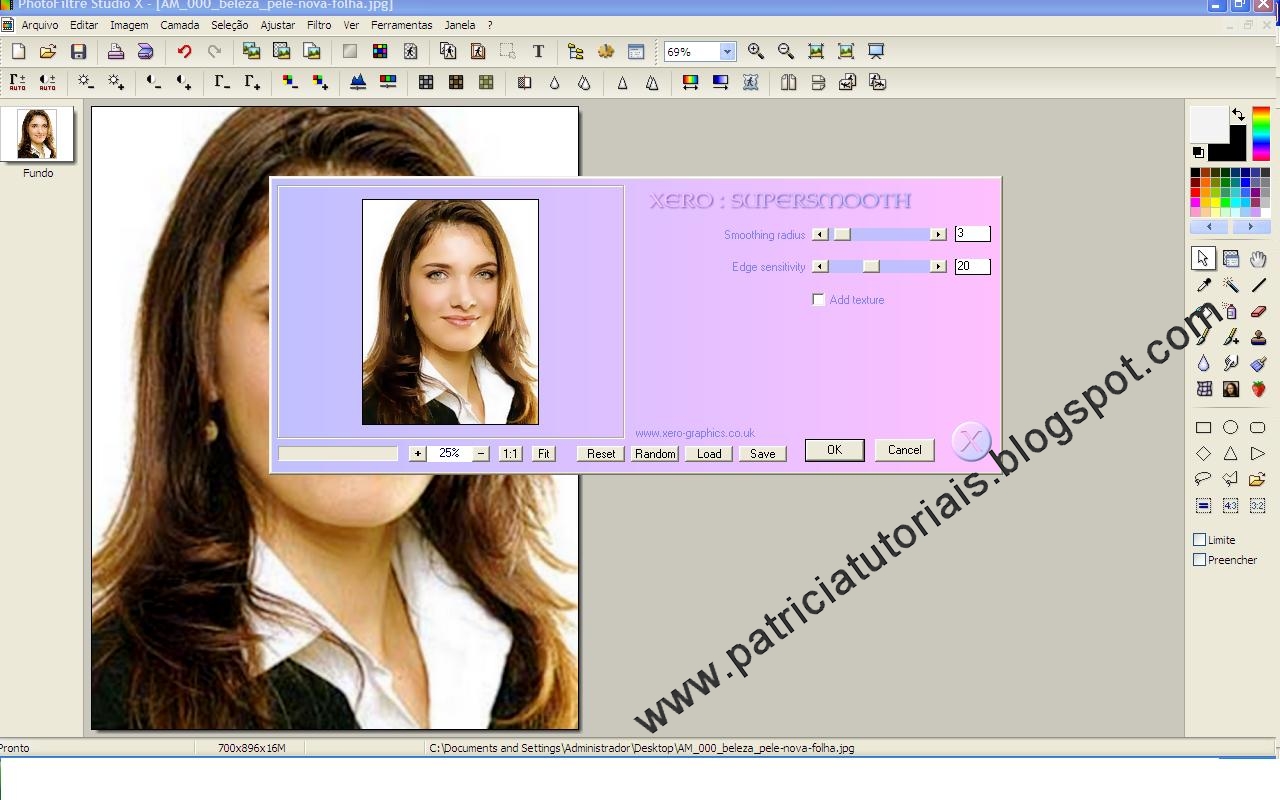Click the RGB color mode icon

pos(380,51)
